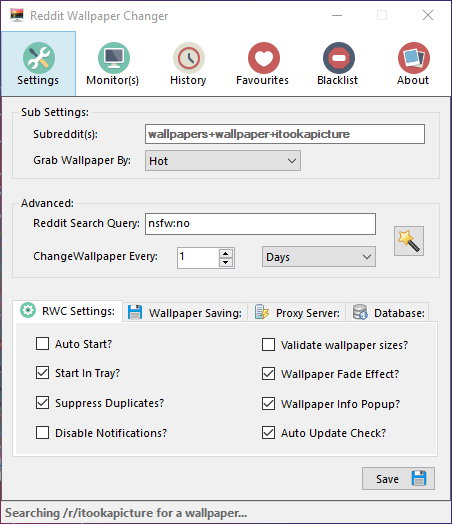Uncheck Wallpaper Info Popup option
This screenshot has height=524, width=452.
click(x=269, y=403)
